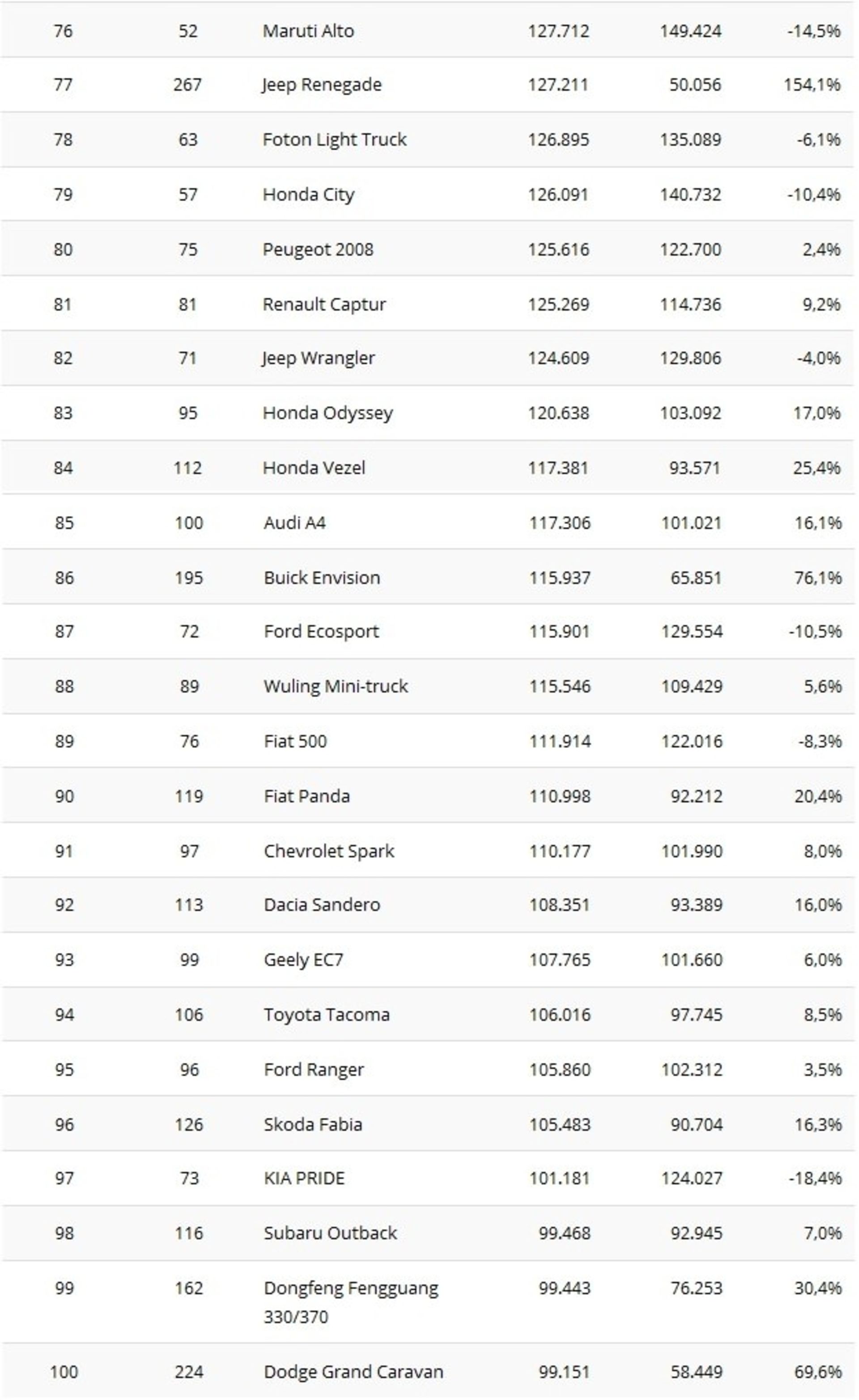Click the Peugeot 2008 model text
Image resolution: width=859 pixels, height=1400 pixels.
coord(318,250)
